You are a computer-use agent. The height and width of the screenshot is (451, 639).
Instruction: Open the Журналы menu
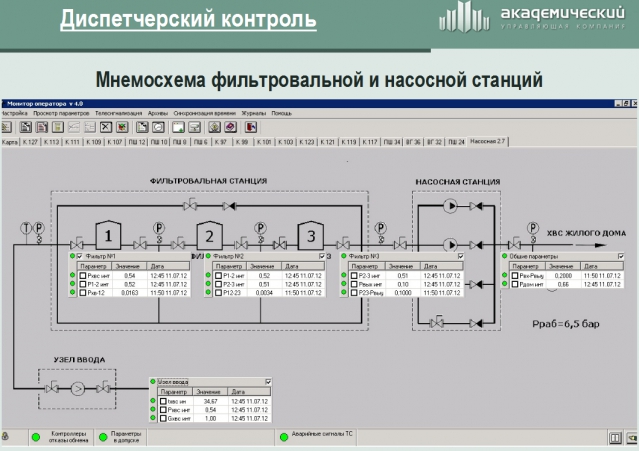[253, 113]
